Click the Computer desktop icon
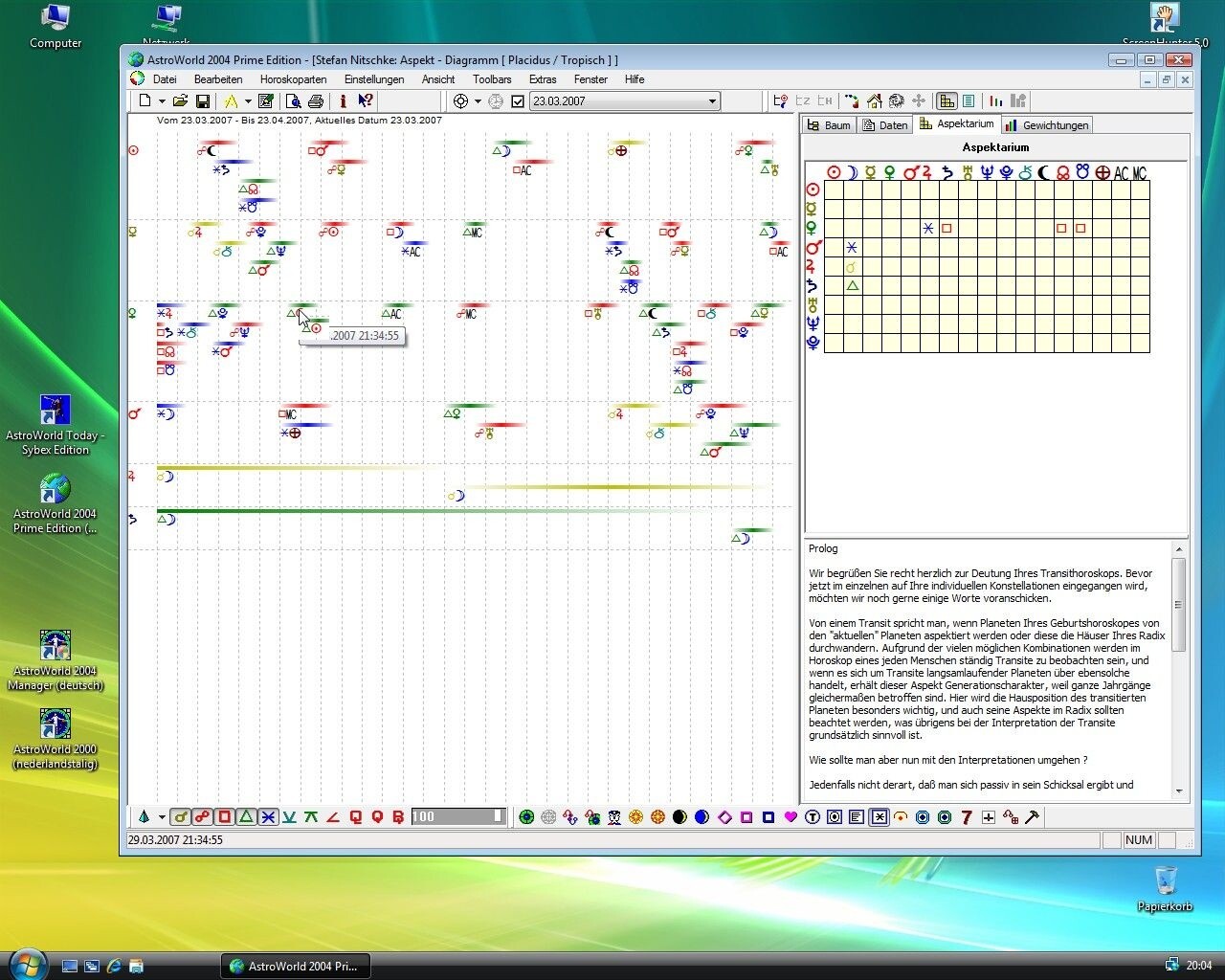This screenshot has width=1225, height=980. [56, 26]
